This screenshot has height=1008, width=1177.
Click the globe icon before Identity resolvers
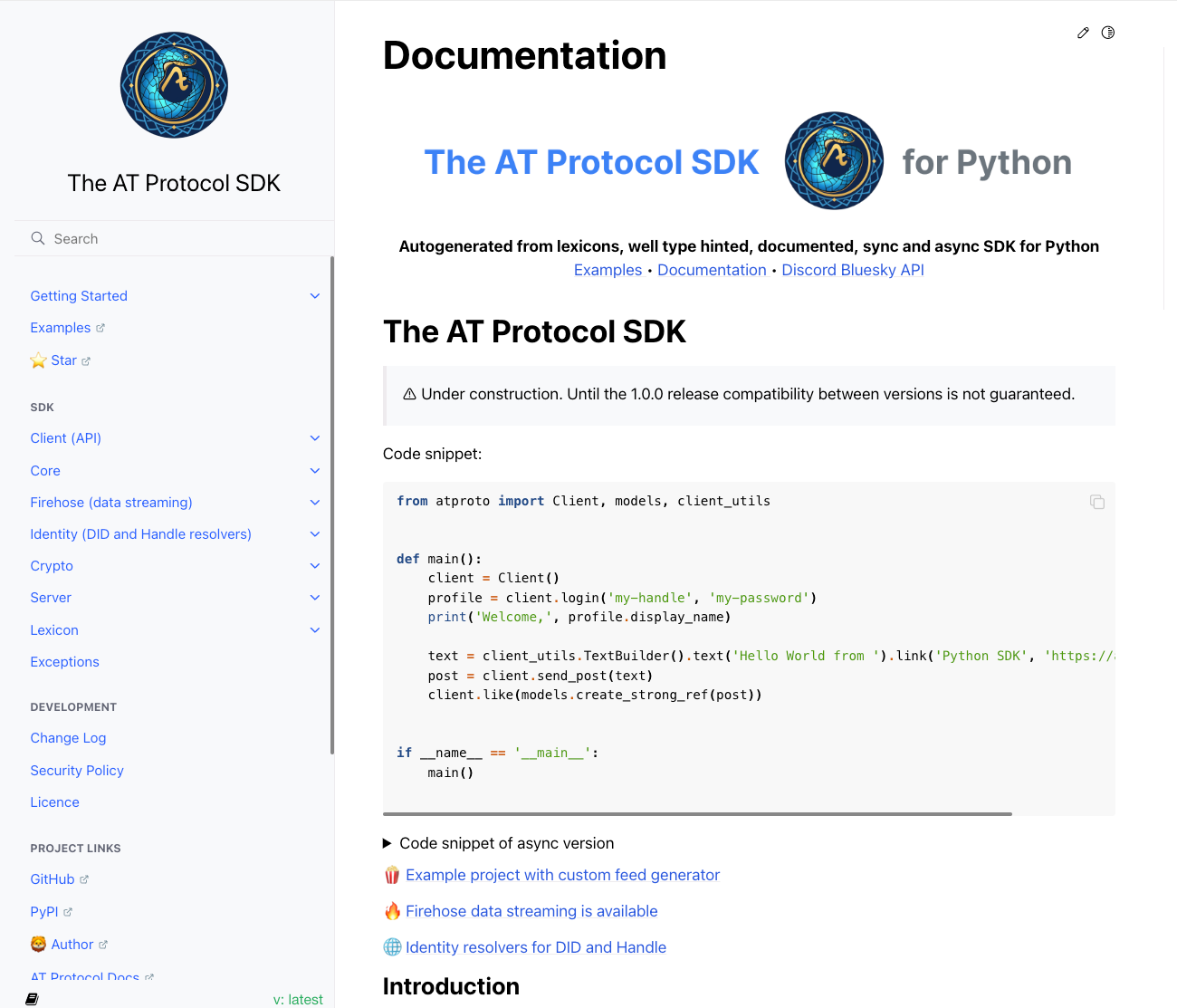pyautogui.click(x=392, y=947)
